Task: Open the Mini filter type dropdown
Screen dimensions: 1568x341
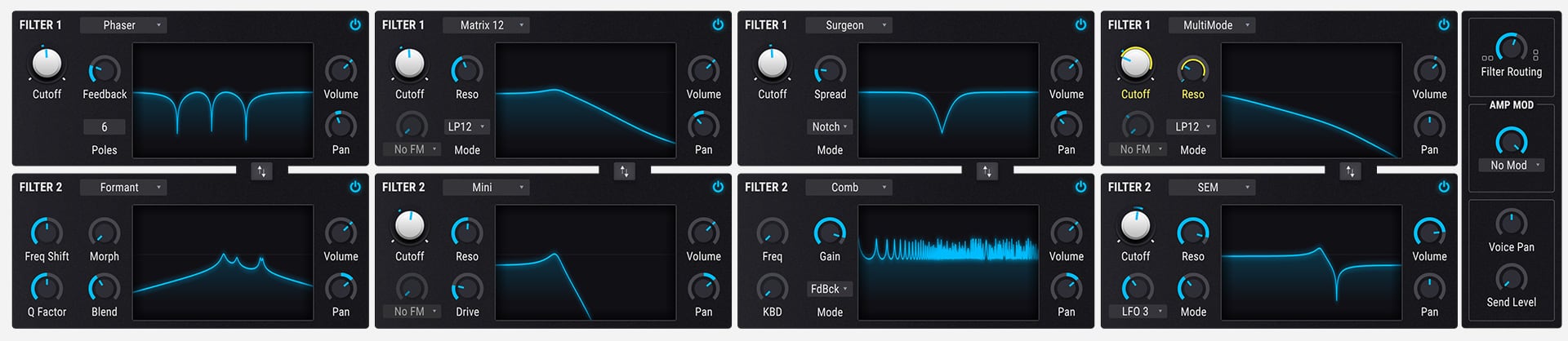Action: point(486,188)
